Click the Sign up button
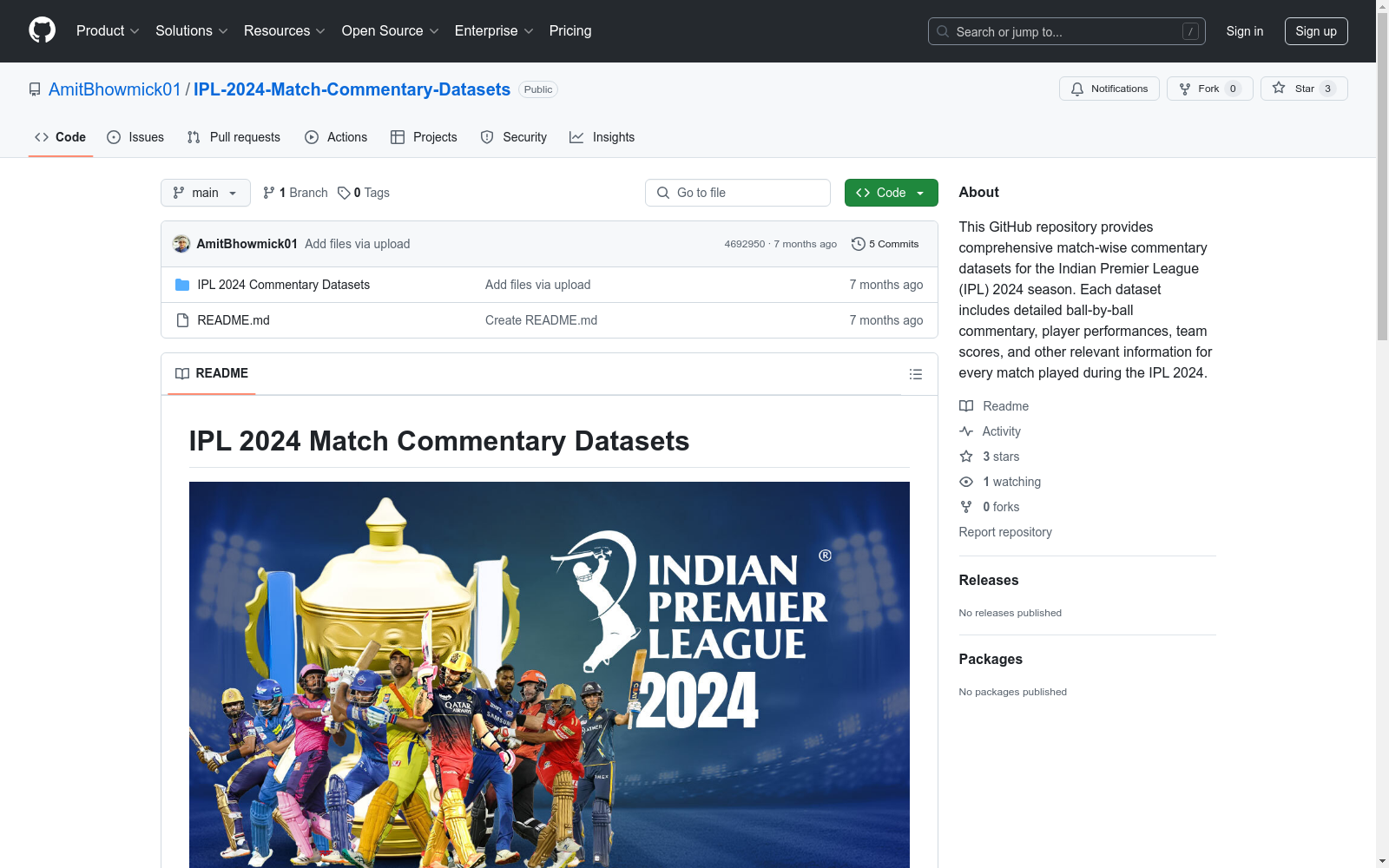The height and width of the screenshot is (868, 1389). point(1316,31)
